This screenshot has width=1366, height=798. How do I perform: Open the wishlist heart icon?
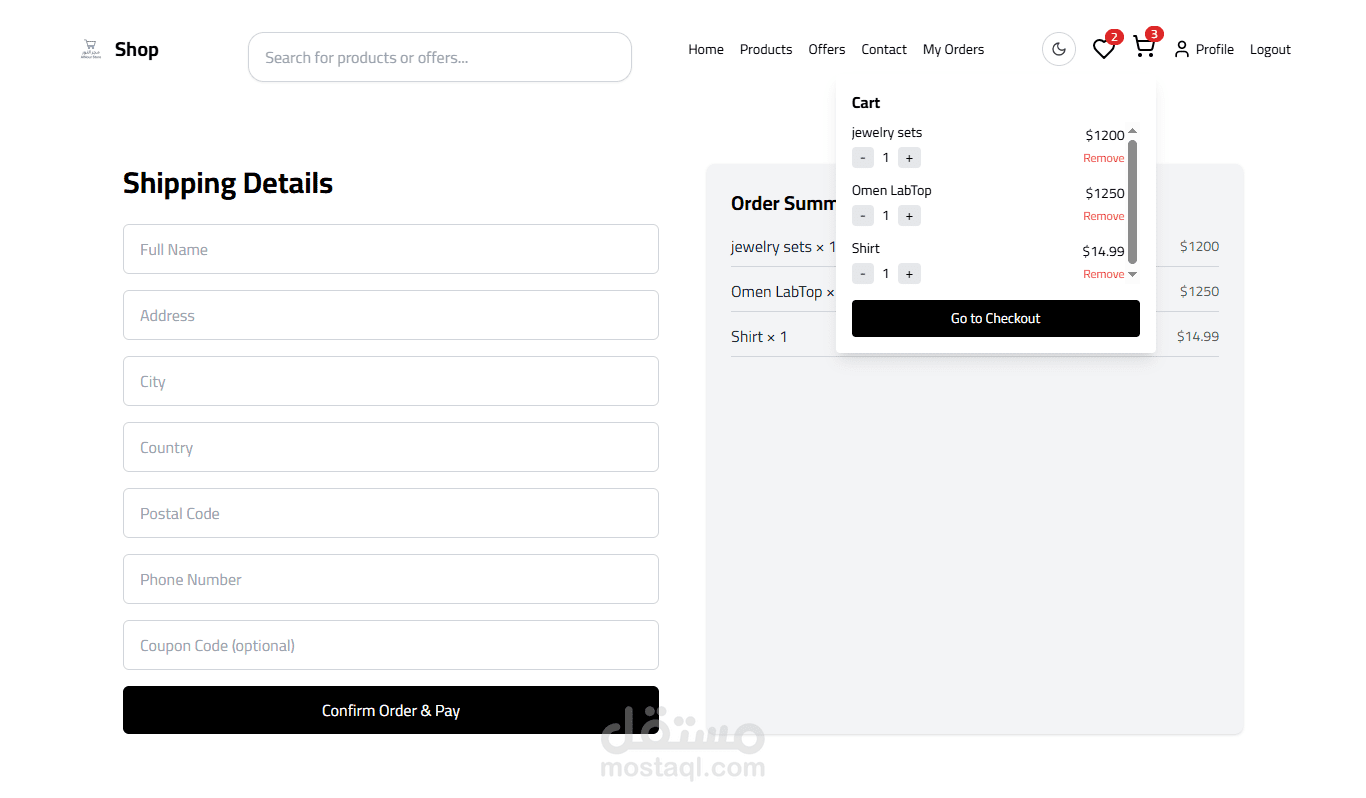[x=1103, y=49]
